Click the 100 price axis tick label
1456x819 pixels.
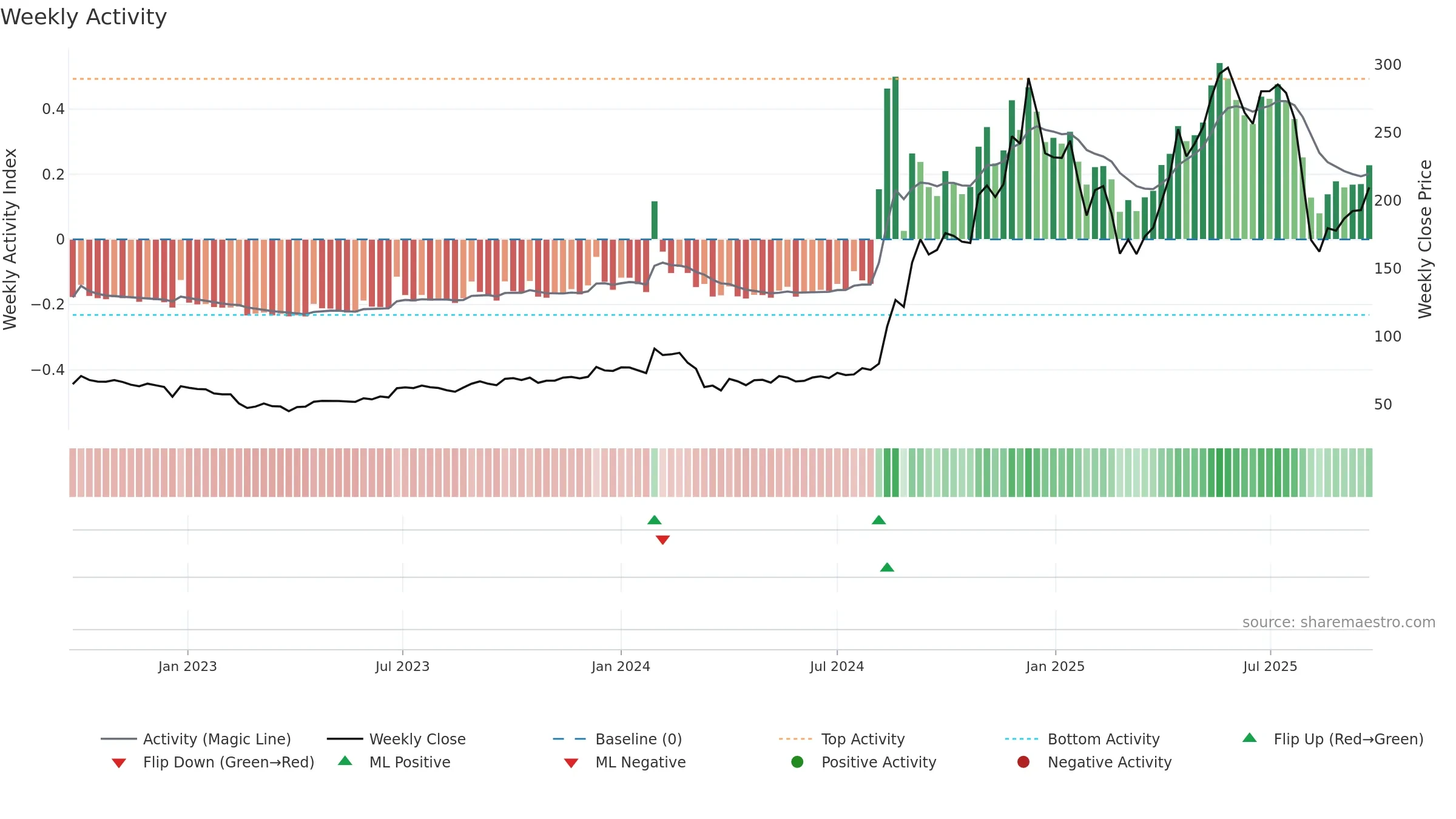pyautogui.click(x=1387, y=337)
